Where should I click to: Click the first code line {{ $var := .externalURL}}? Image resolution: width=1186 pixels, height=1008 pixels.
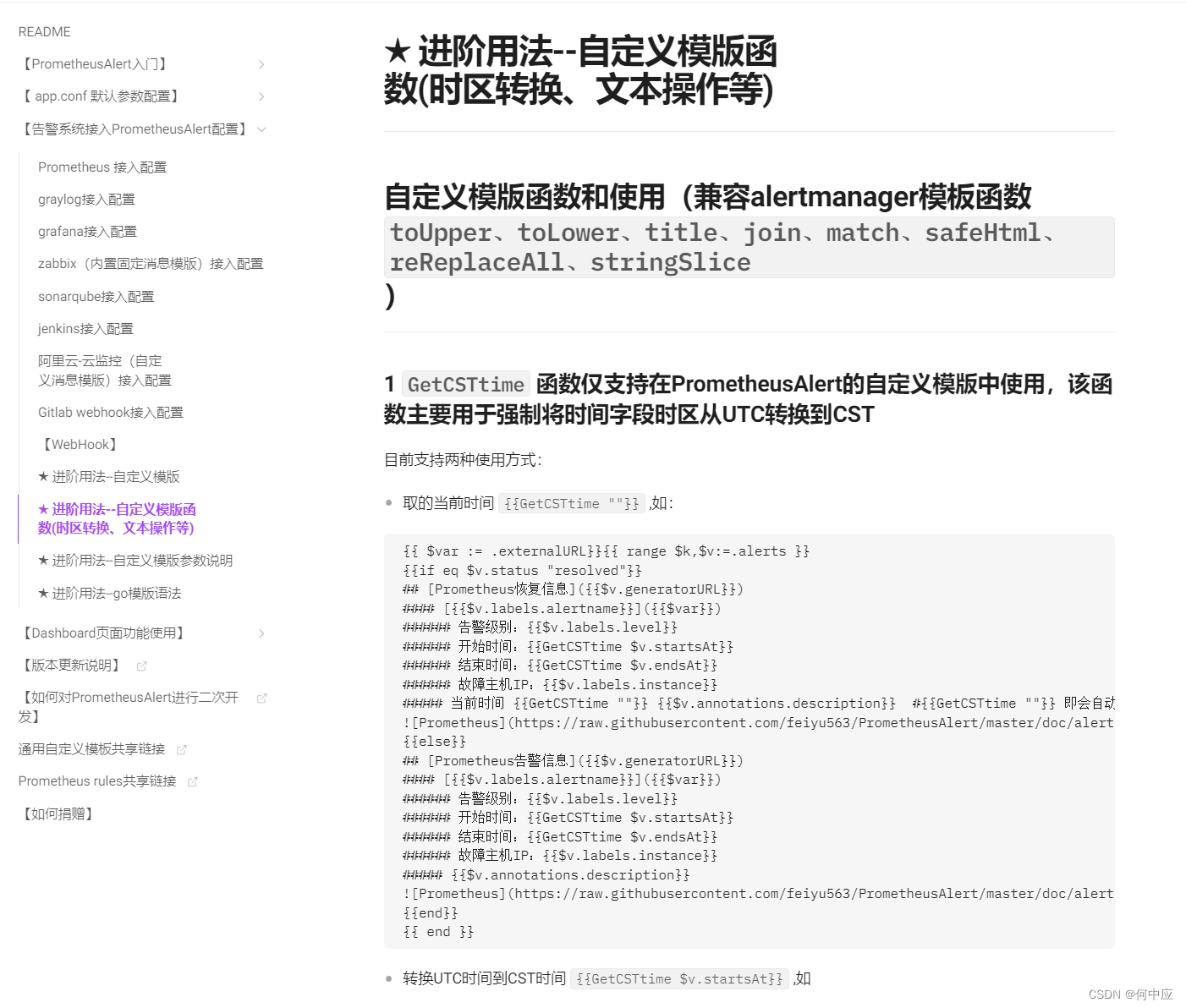pyautogui.click(x=607, y=551)
